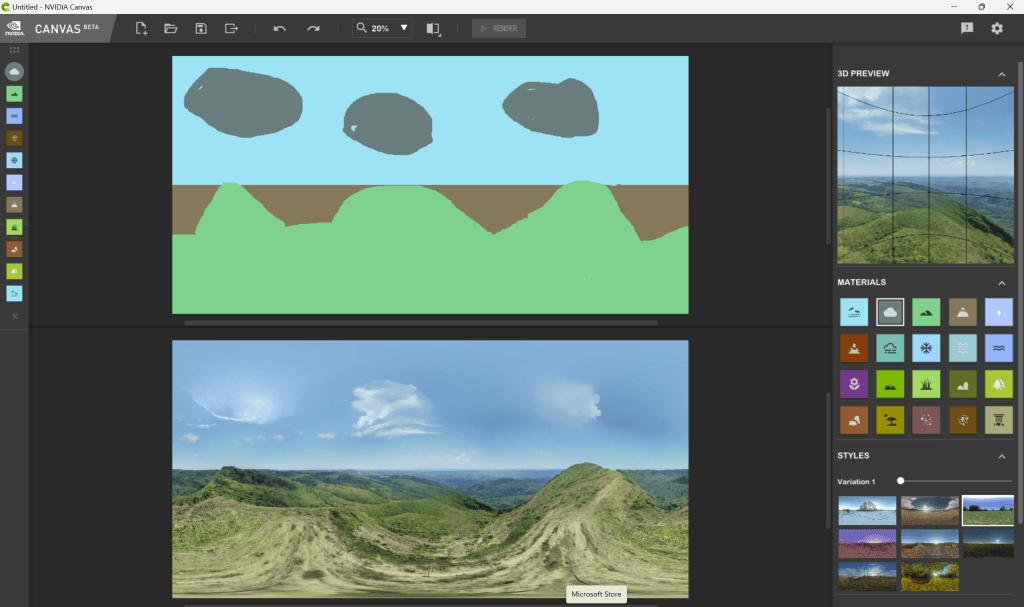Collapse the 3D Preview section
This screenshot has height=607, width=1024.
(x=1001, y=74)
